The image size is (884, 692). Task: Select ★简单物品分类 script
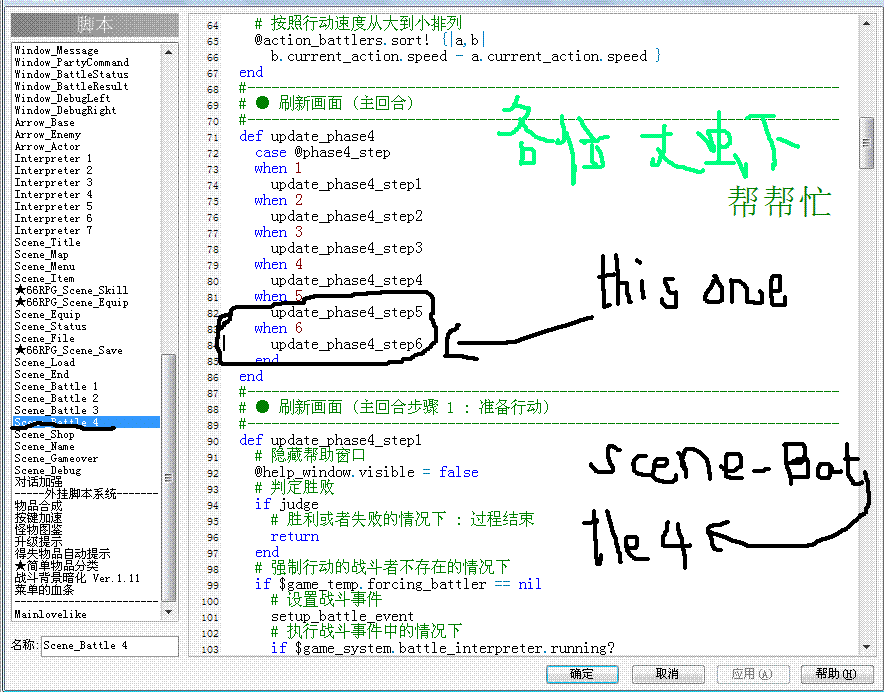[56, 566]
